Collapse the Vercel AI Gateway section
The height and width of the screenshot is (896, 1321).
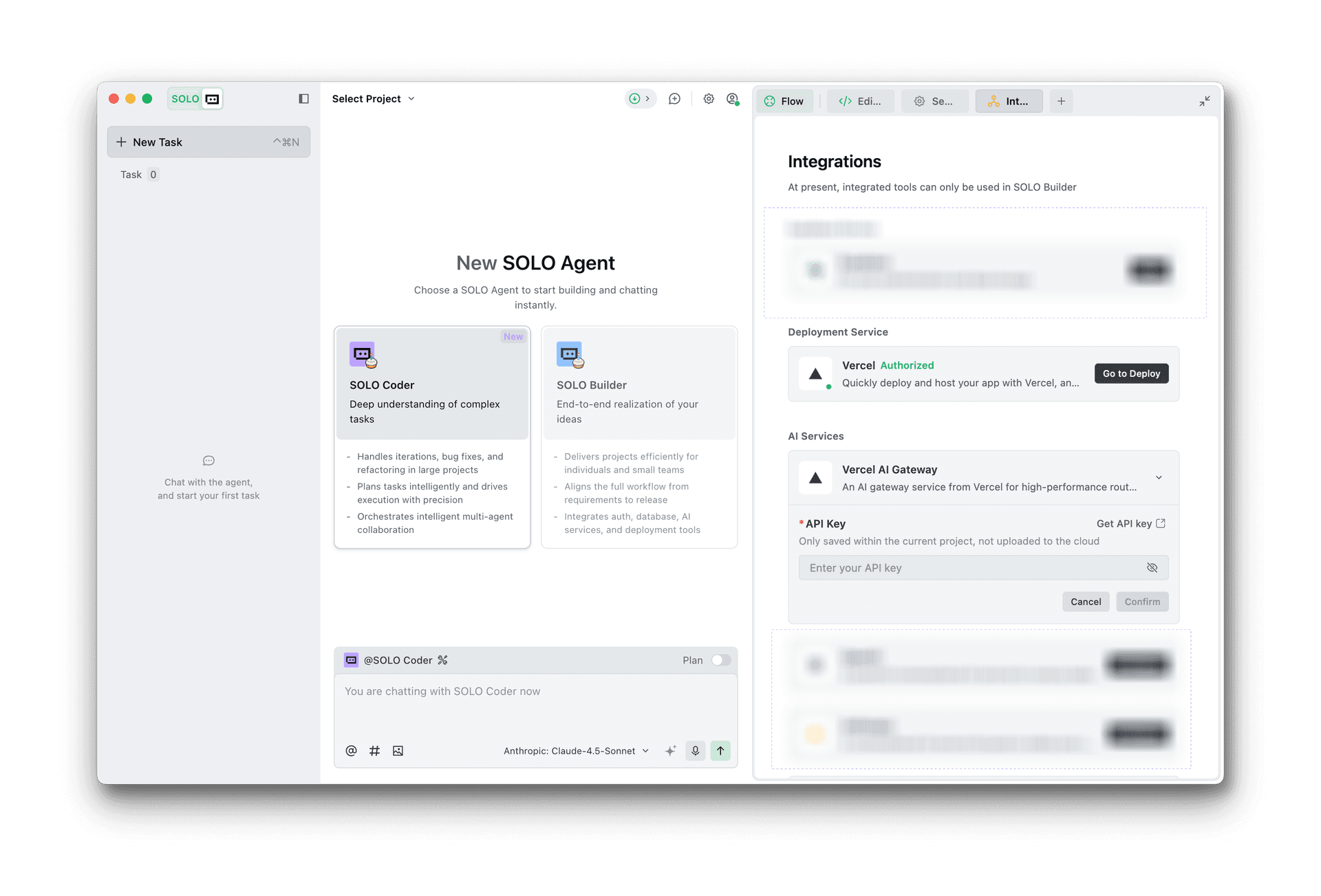pyautogui.click(x=1159, y=478)
